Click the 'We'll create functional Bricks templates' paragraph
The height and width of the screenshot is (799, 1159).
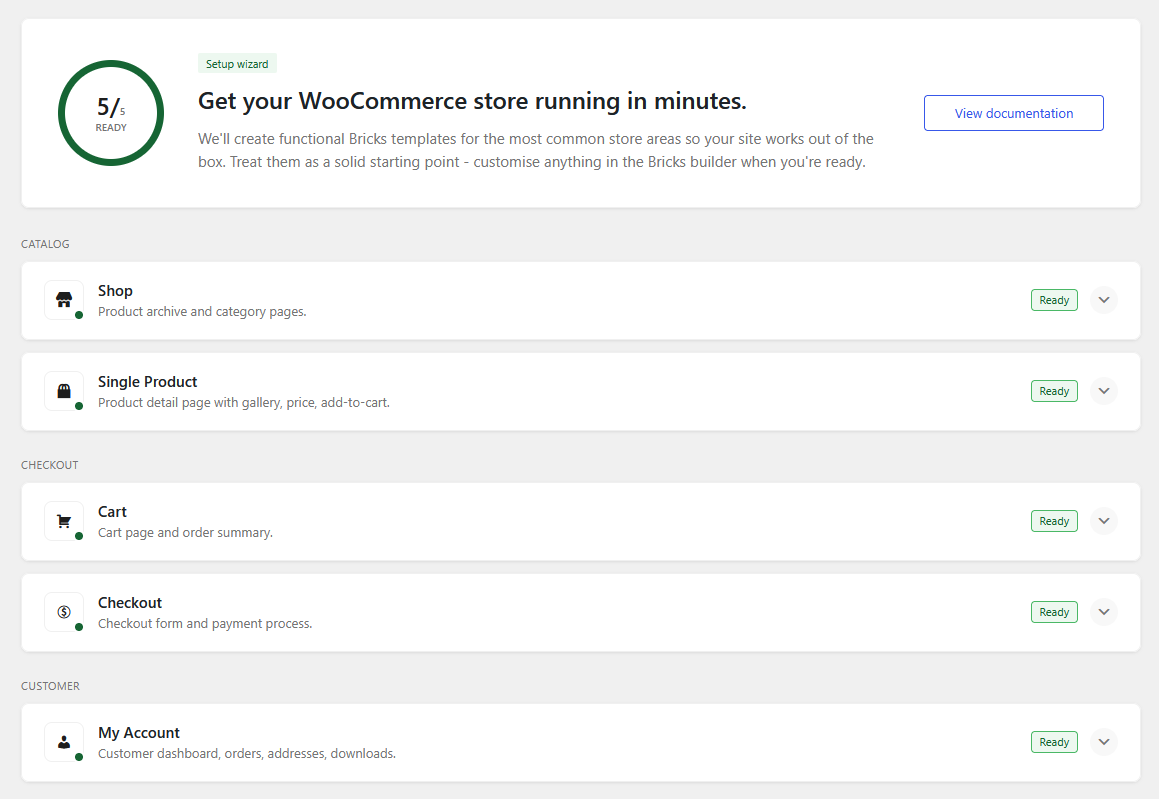[536, 150]
